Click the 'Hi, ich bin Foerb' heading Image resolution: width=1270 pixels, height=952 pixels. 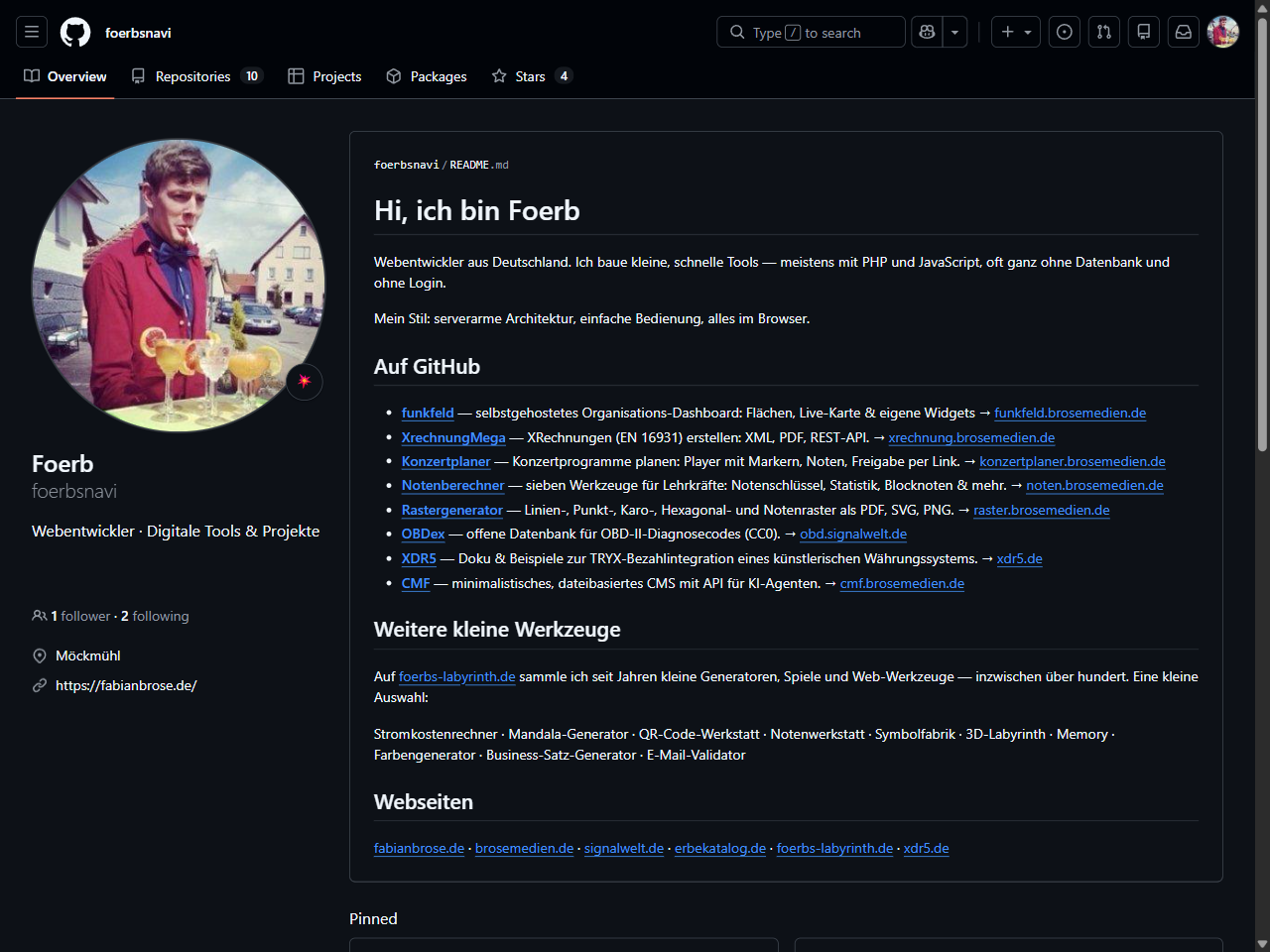point(477,210)
